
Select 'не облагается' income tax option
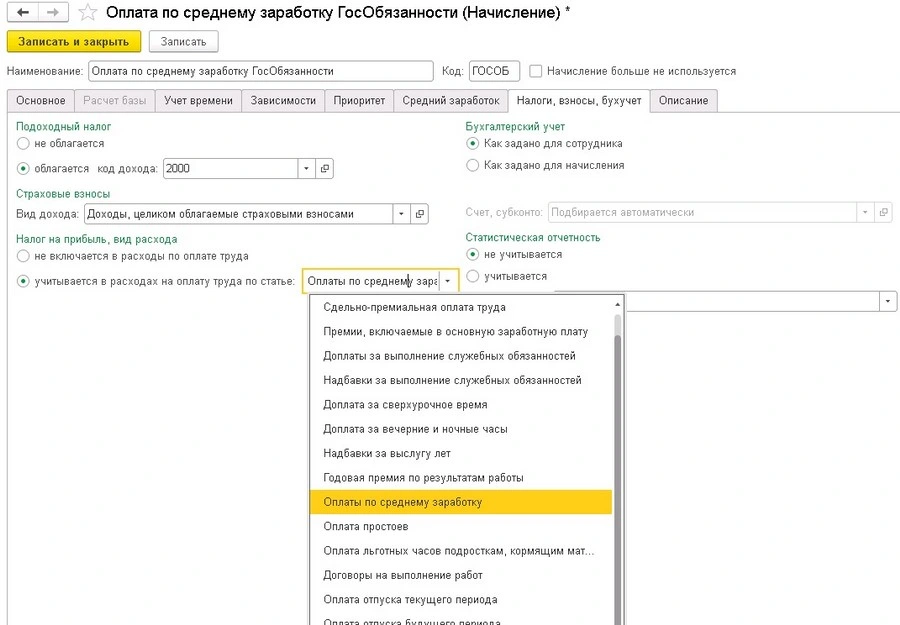(x=24, y=143)
